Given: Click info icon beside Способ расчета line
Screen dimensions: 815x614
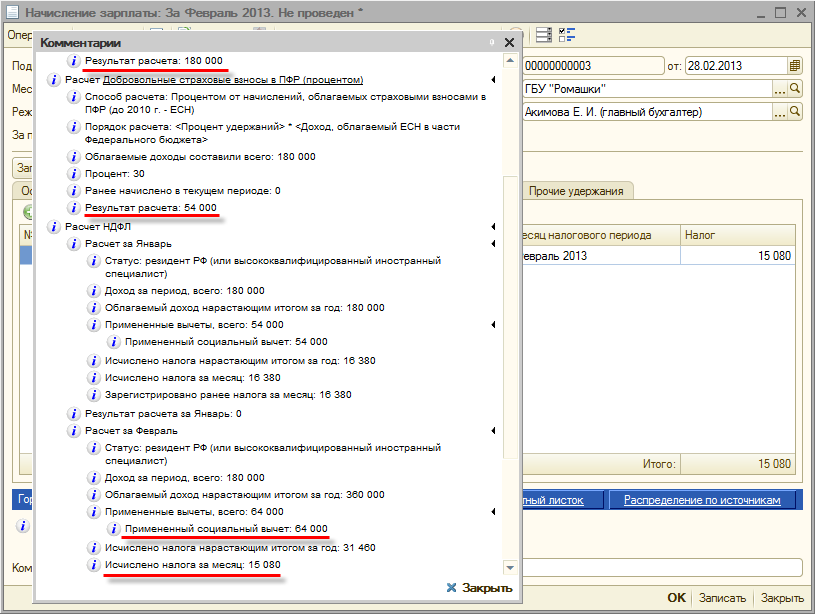Looking at the screenshot, I should click(74, 97).
